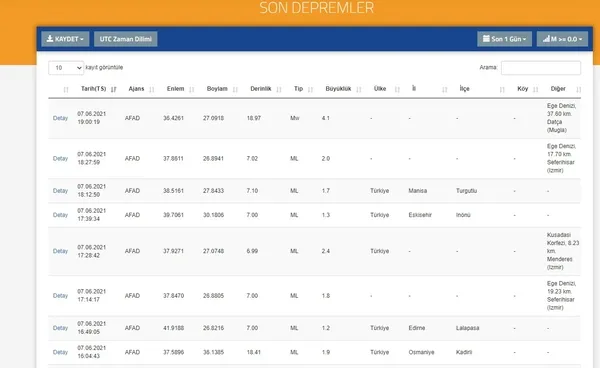Click the depth value 18.41
600x368 pixels.
click(254, 352)
